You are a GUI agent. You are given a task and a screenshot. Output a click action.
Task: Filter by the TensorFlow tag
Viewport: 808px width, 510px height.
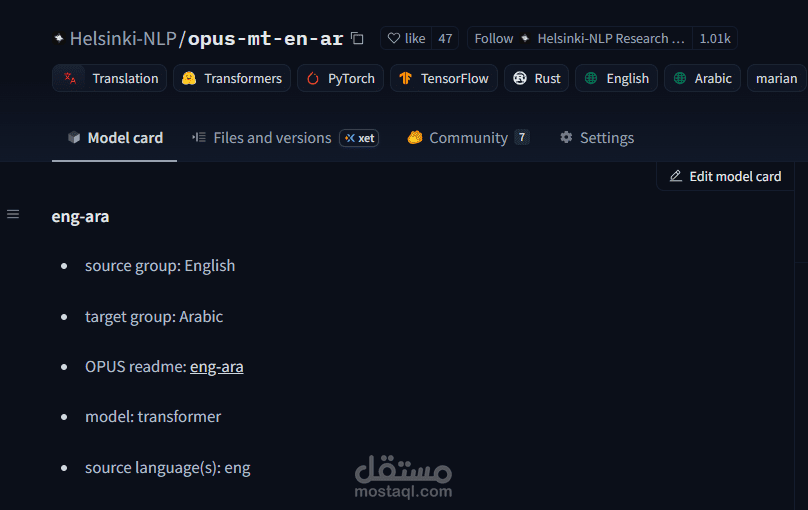(444, 78)
